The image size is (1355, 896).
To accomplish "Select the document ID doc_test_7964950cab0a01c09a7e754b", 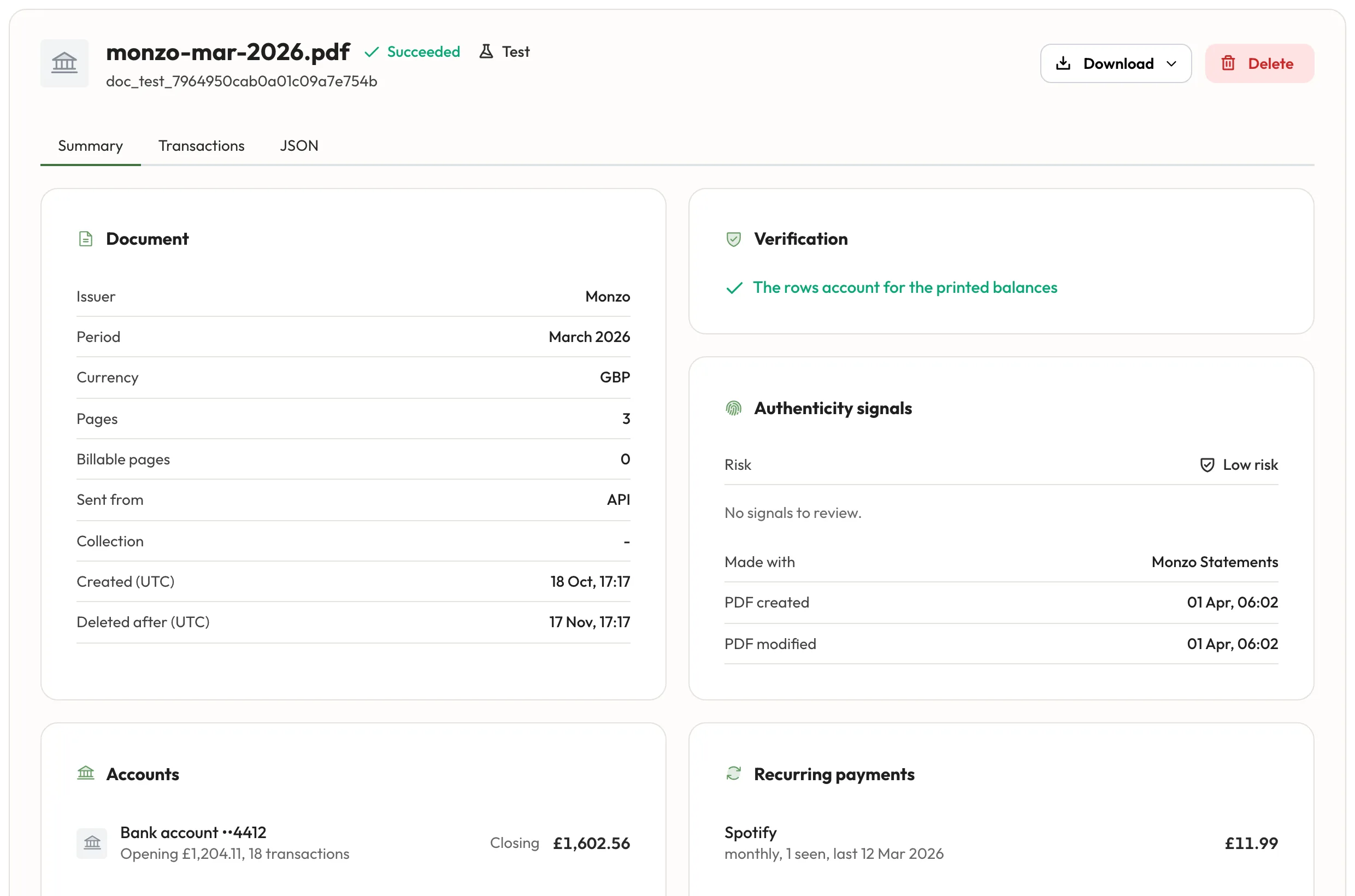I will pos(241,81).
